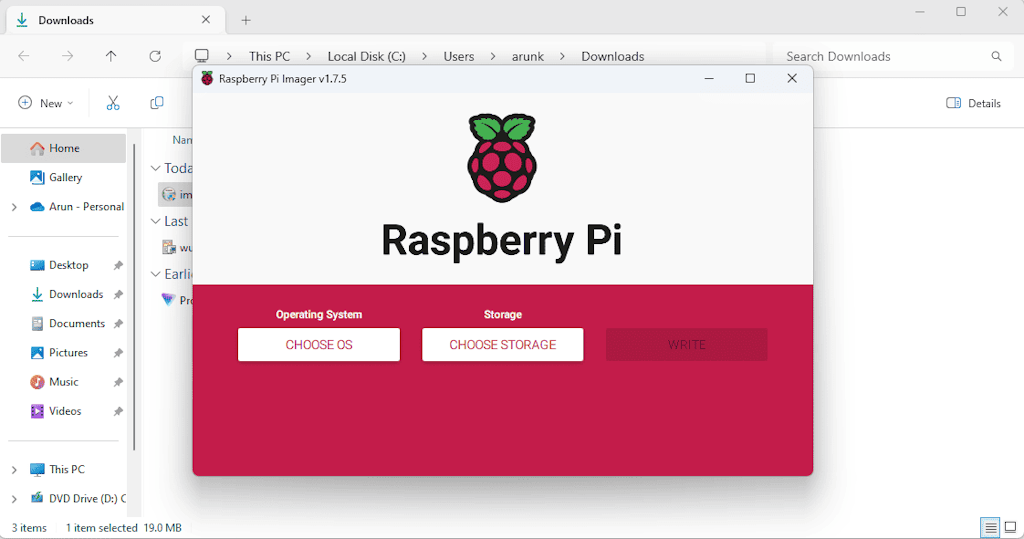Screen dimensions: 1024x539
Task: Open Gallery in the navigation pane
Action: 63,177
